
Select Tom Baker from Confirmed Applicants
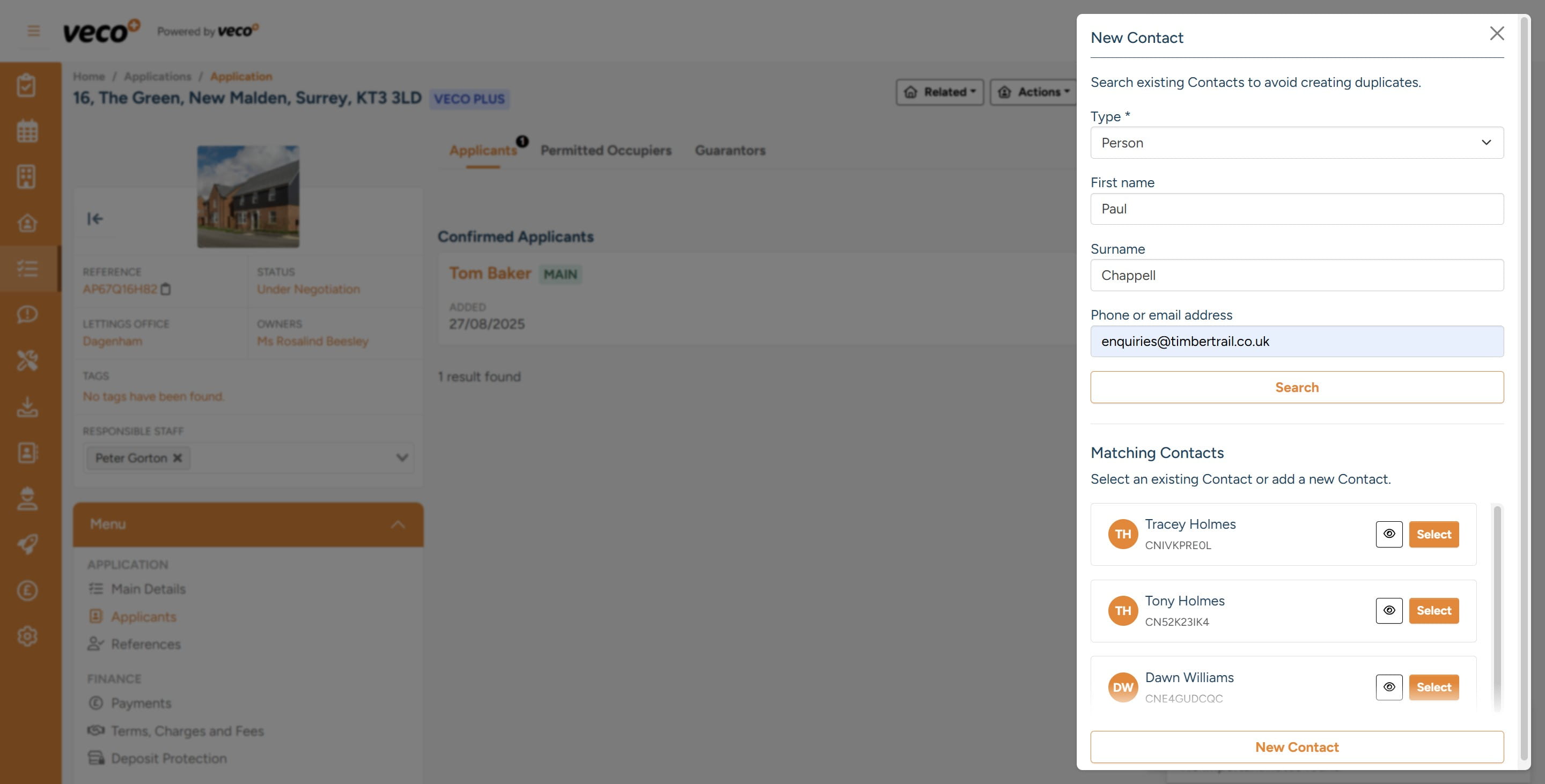[x=491, y=273]
